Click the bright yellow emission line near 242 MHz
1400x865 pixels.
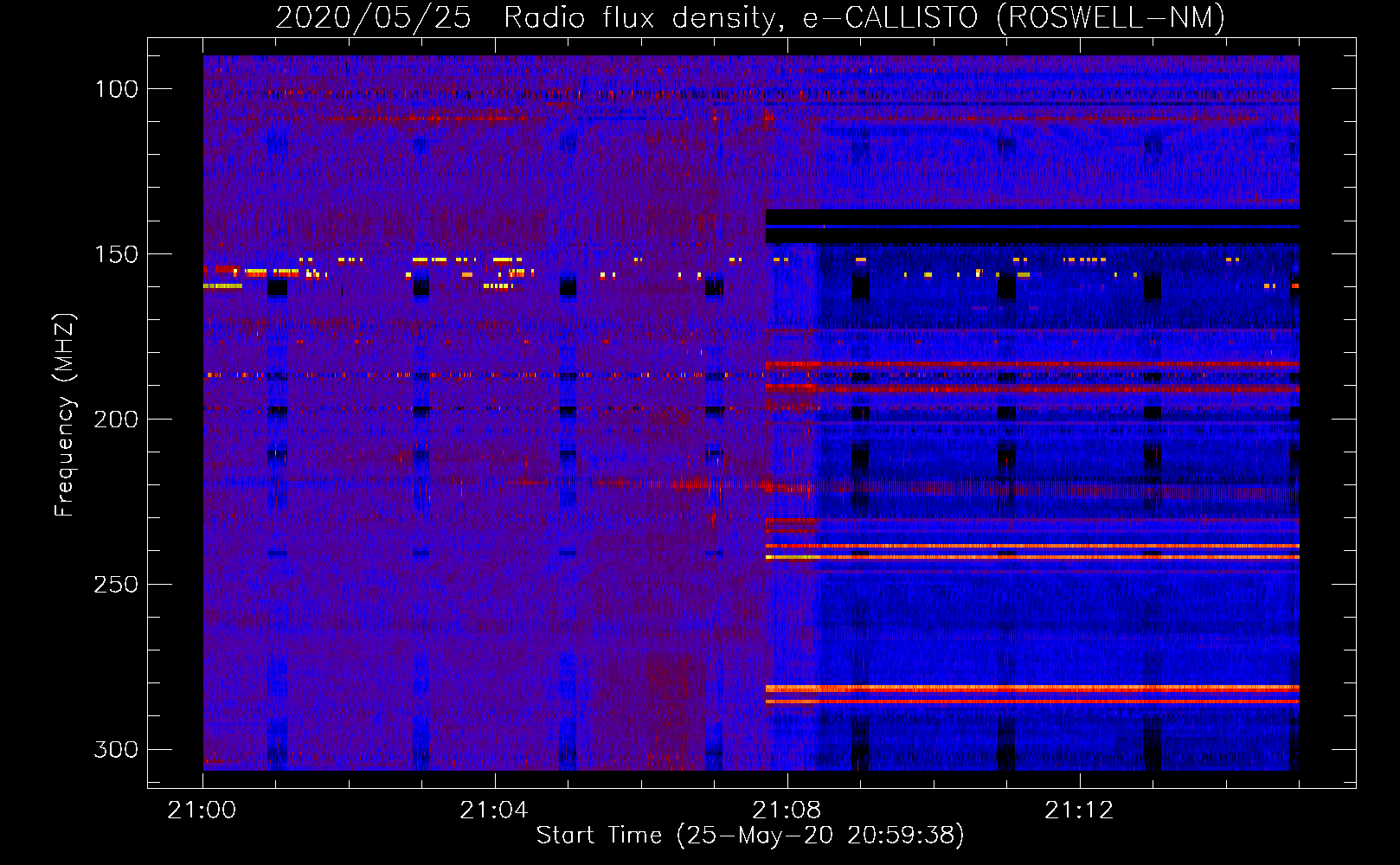tap(1032, 557)
